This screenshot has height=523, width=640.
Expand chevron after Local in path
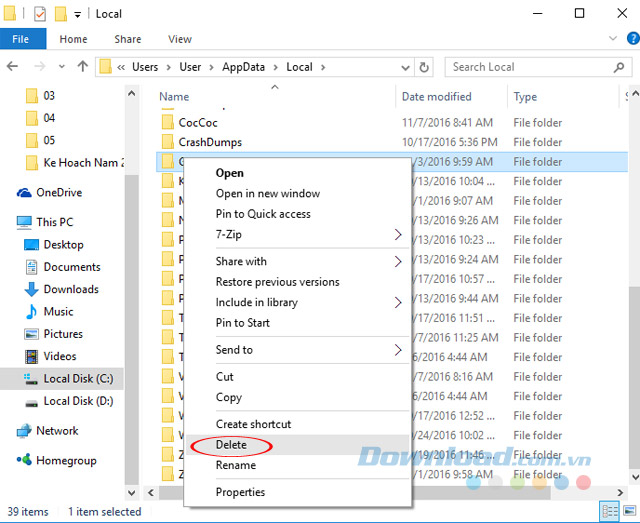(323, 67)
